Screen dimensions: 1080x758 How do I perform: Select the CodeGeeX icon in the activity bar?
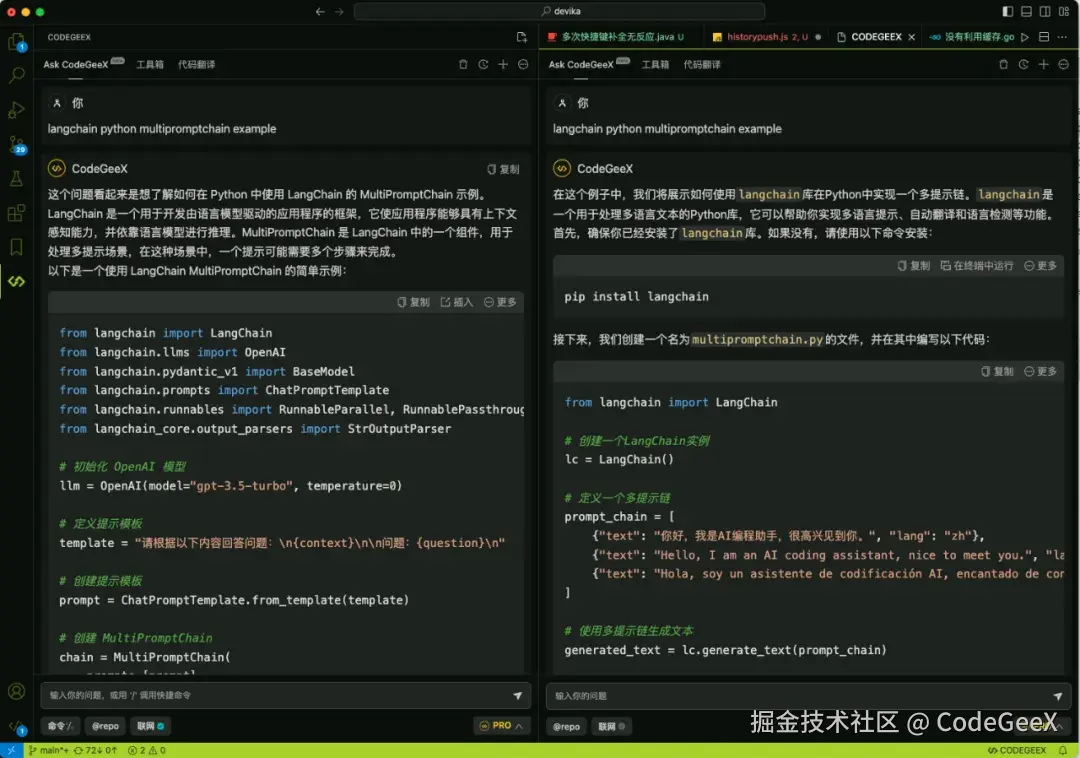(17, 282)
